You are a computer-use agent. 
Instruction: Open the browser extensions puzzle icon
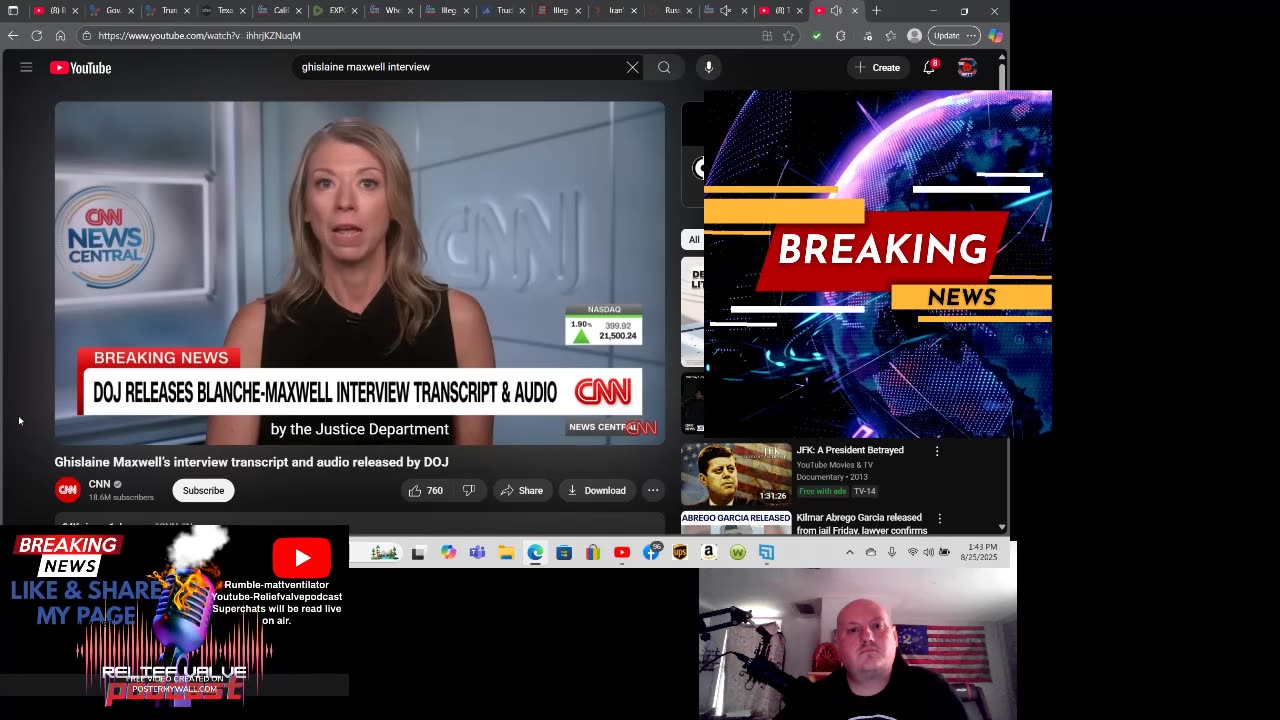tap(840, 35)
